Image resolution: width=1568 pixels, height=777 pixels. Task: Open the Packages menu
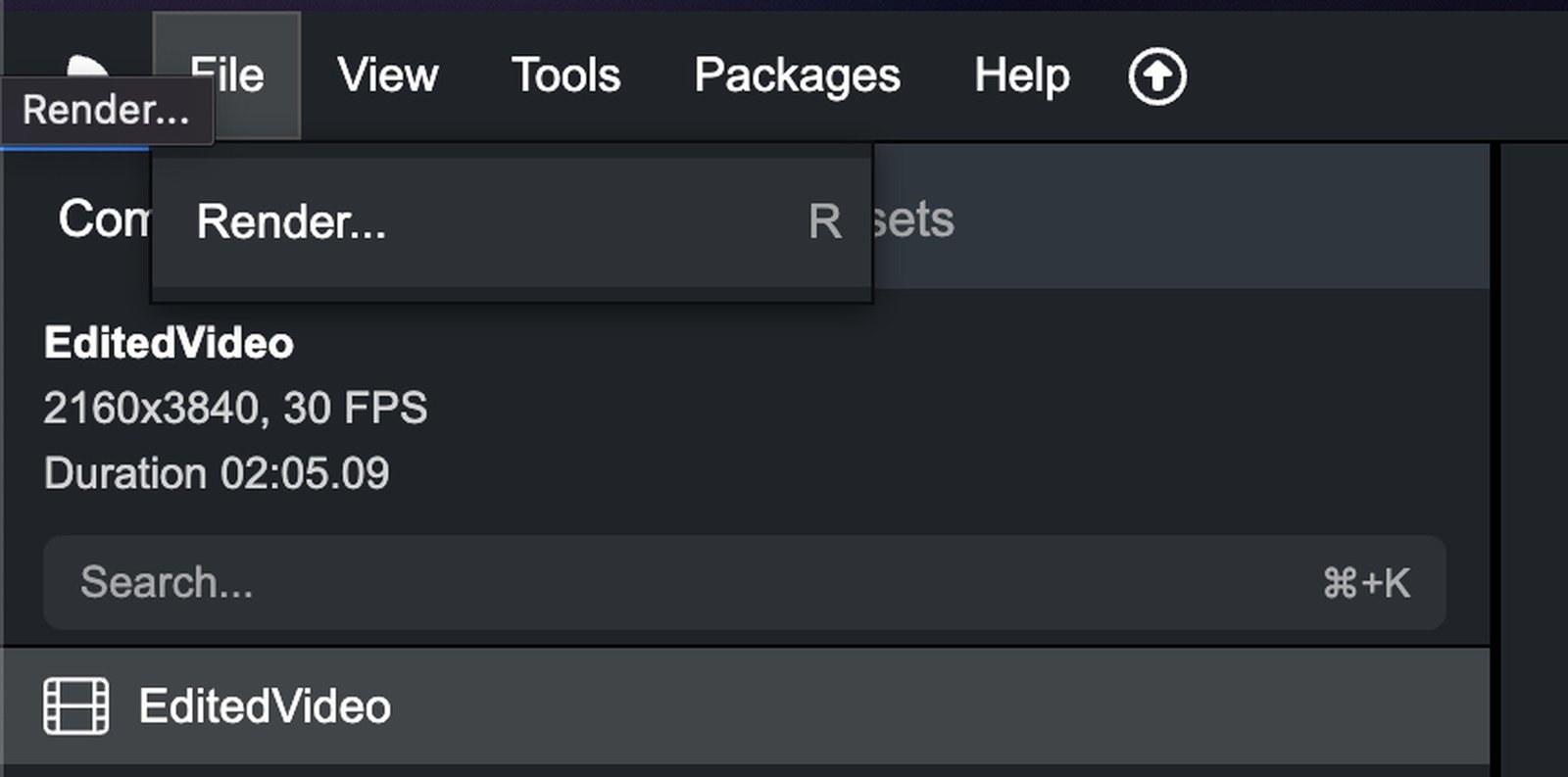pyautogui.click(x=797, y=75)
